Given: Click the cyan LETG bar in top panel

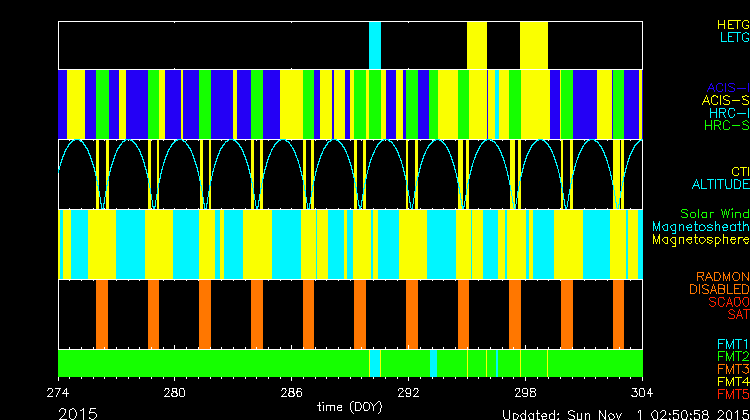Looking at the screenshot, I should (375, 45).
